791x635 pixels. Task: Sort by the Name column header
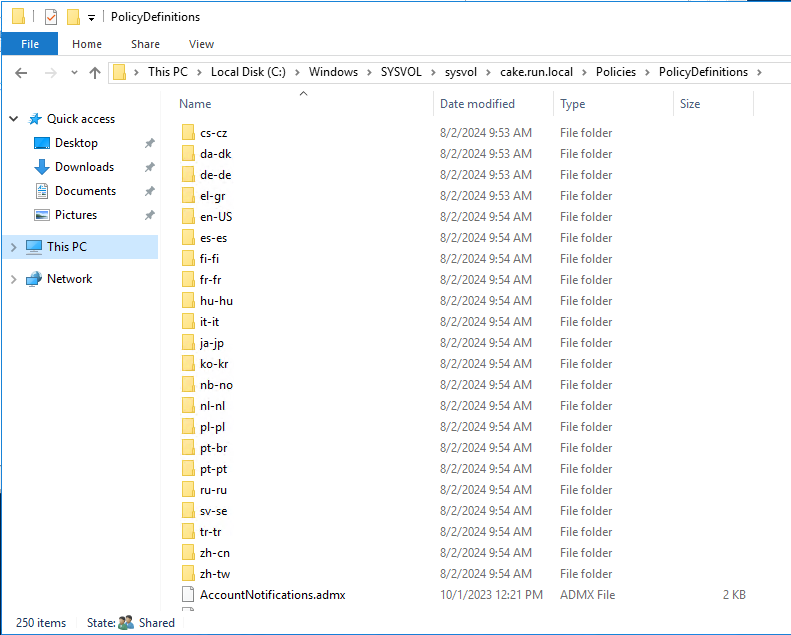click(x=195, y=104)
